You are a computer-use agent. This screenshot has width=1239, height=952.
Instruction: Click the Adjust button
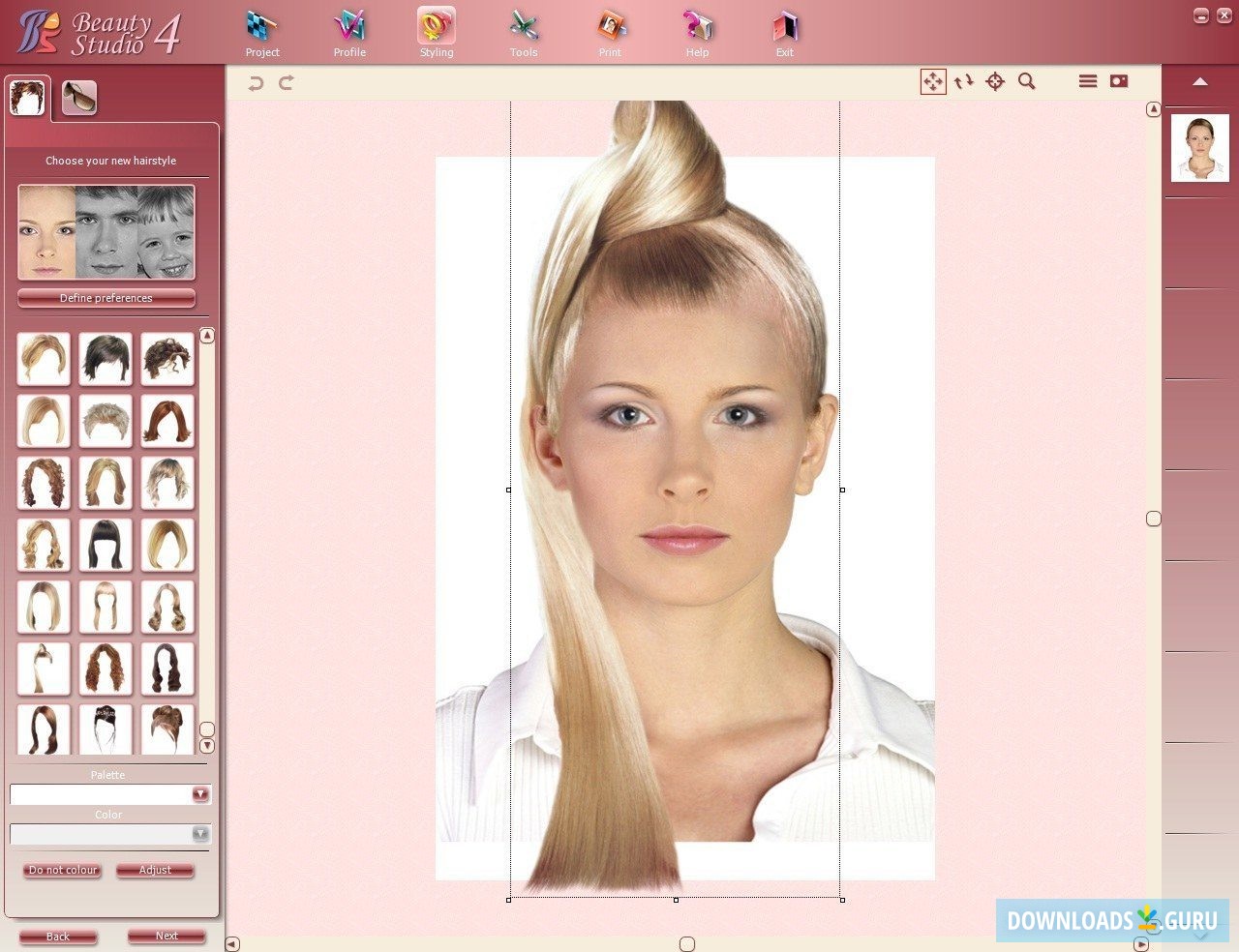[x=155, y=870]
